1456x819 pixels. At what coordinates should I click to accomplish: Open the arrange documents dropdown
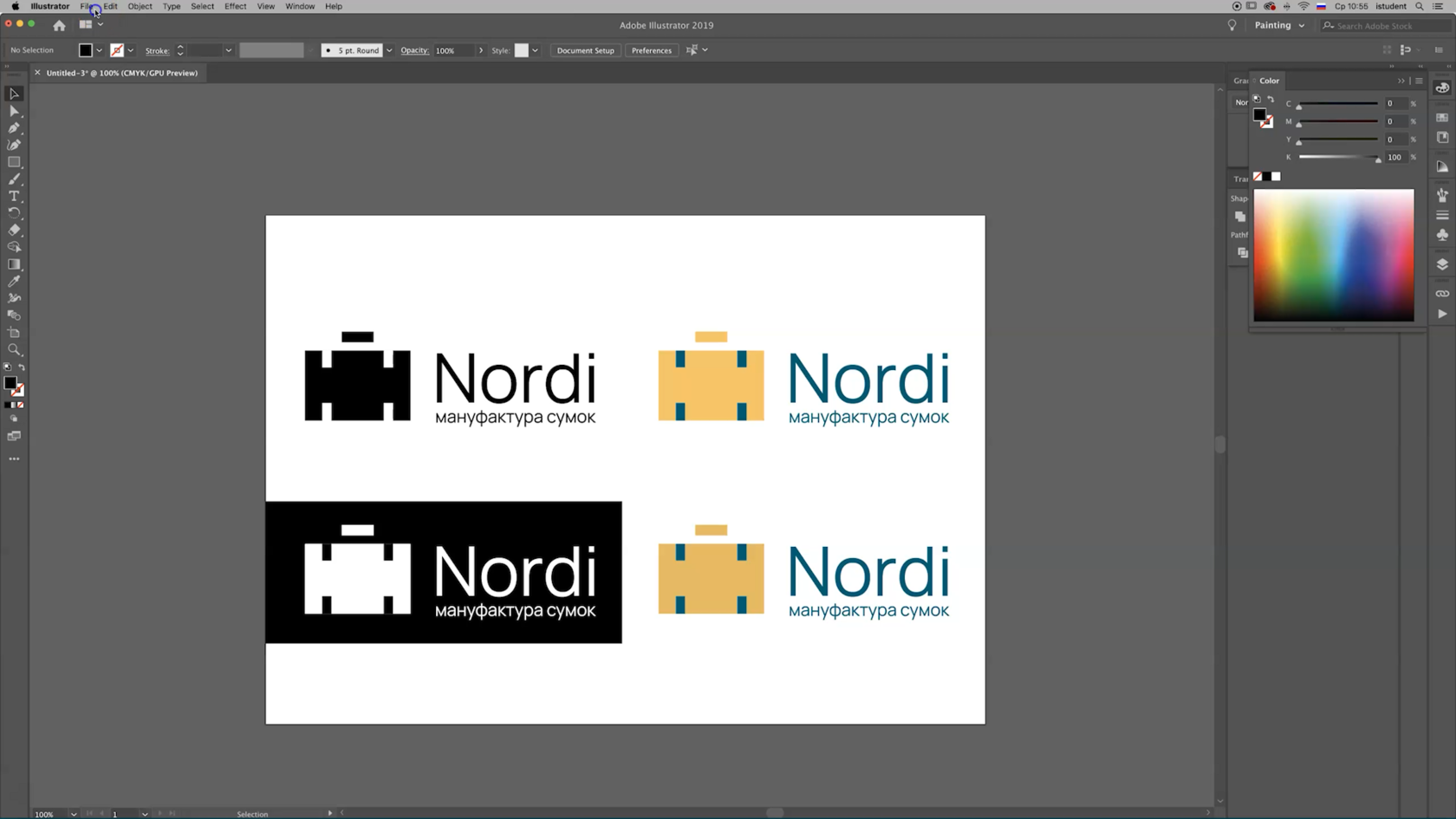tap(90, 24)
